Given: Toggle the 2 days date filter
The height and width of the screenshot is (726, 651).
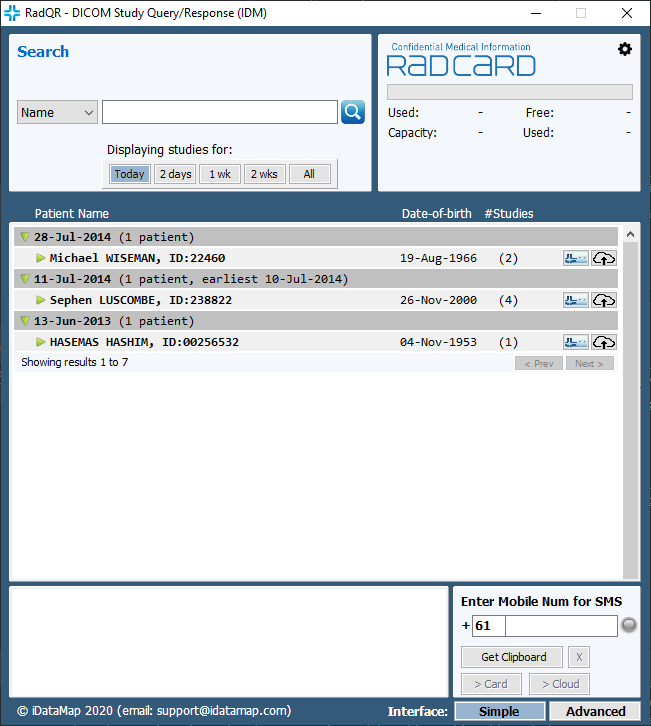Looking at the screenshot, I should click(x=175, y=174).
